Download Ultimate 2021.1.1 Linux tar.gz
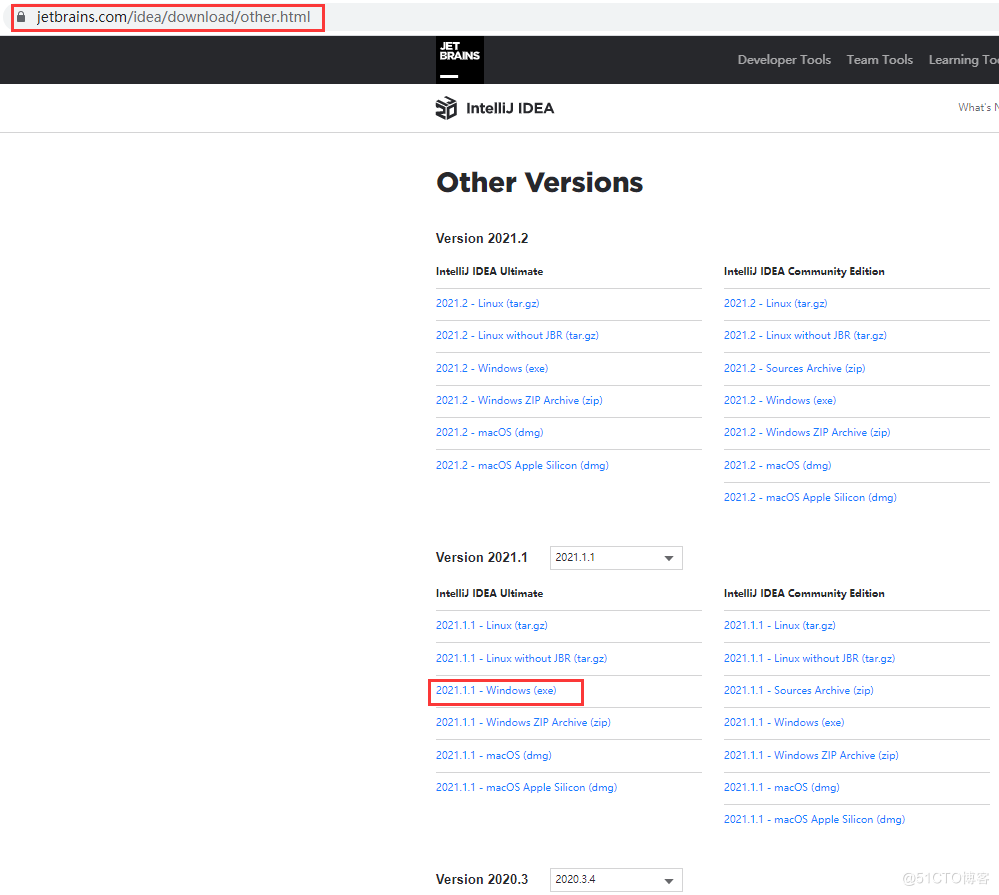Image resolution: width=999 pixels, height=895 pixels. [x=492, y=626]
